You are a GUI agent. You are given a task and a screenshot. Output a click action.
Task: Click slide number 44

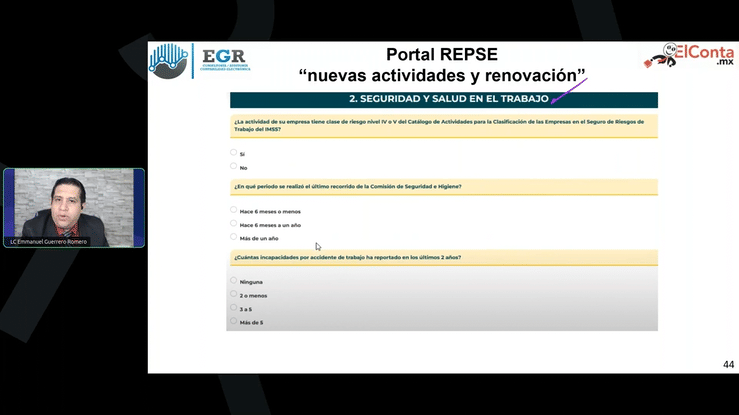click(x=728, y=365)
